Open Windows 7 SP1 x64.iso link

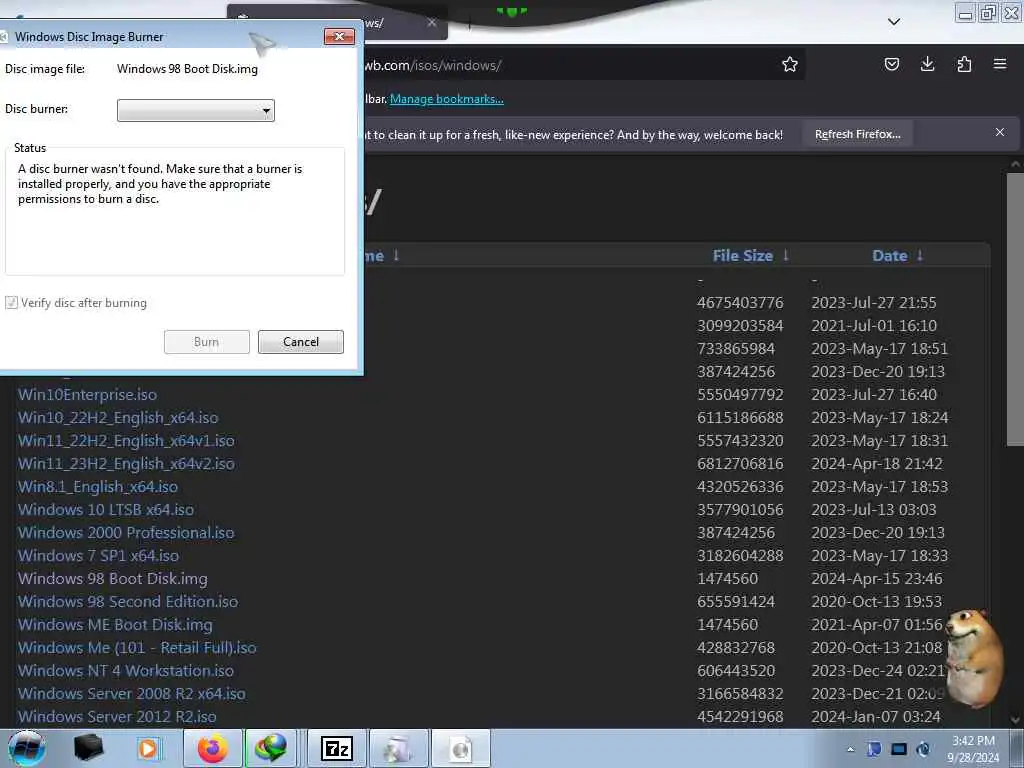pyautogui.click(x=98, y=555)
